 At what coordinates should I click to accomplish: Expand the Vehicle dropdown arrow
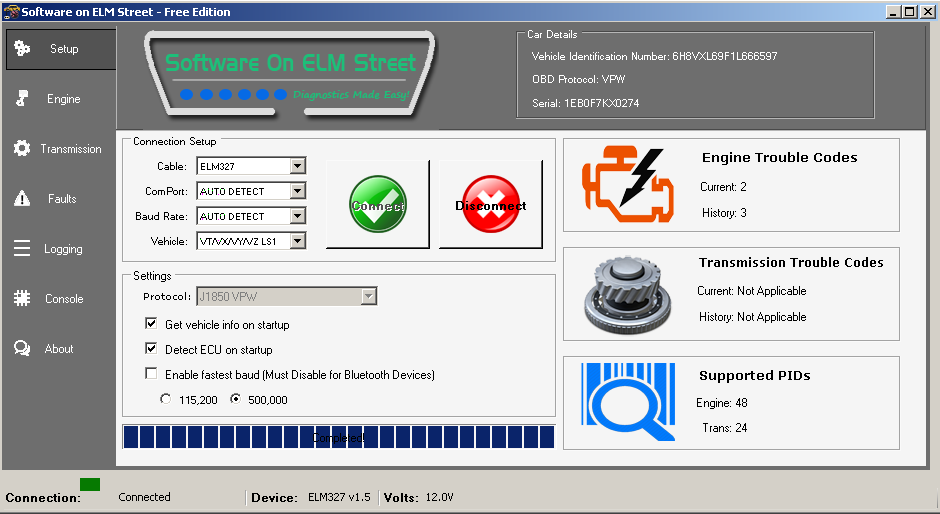click(298, 241)
